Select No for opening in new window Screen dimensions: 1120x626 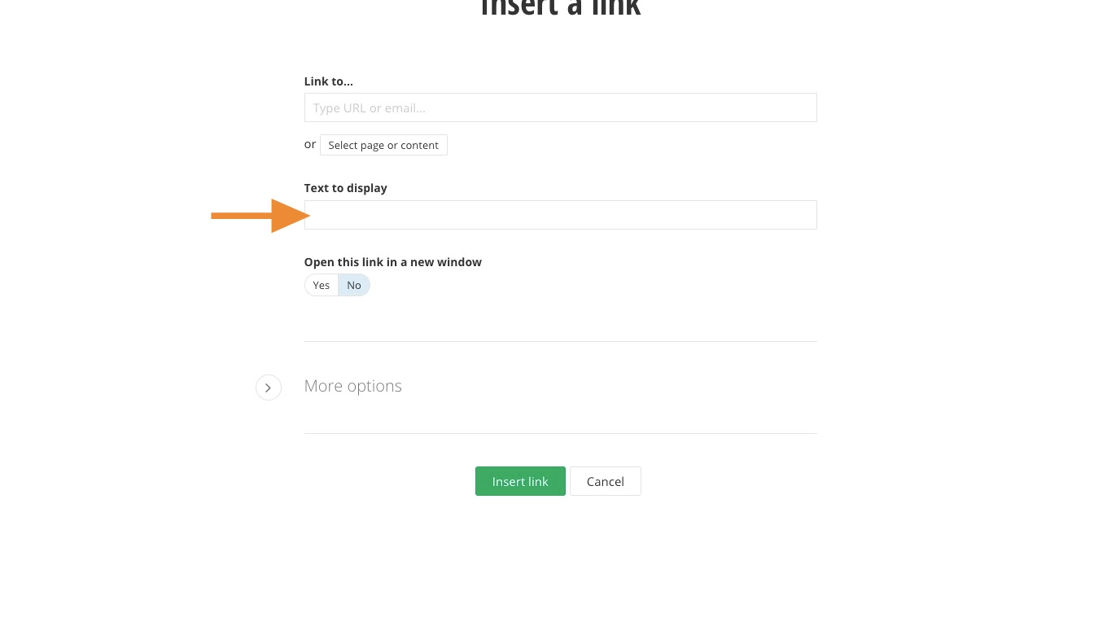pyautogui.click(x=354, y=285)
